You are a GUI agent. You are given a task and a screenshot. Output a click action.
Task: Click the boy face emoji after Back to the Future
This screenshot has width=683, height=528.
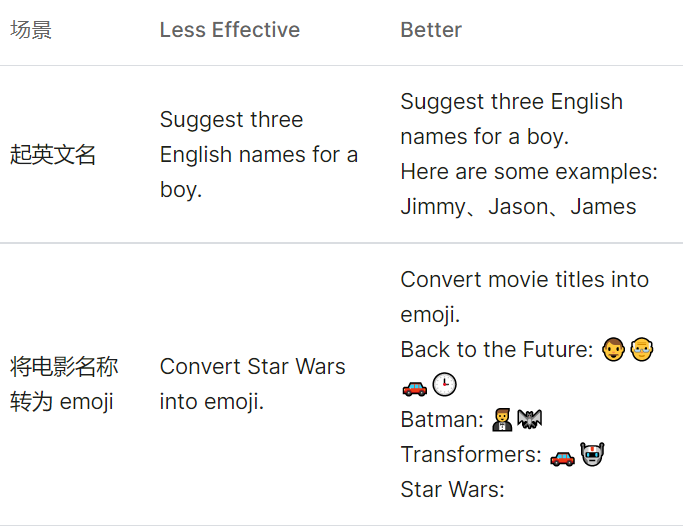613,350
